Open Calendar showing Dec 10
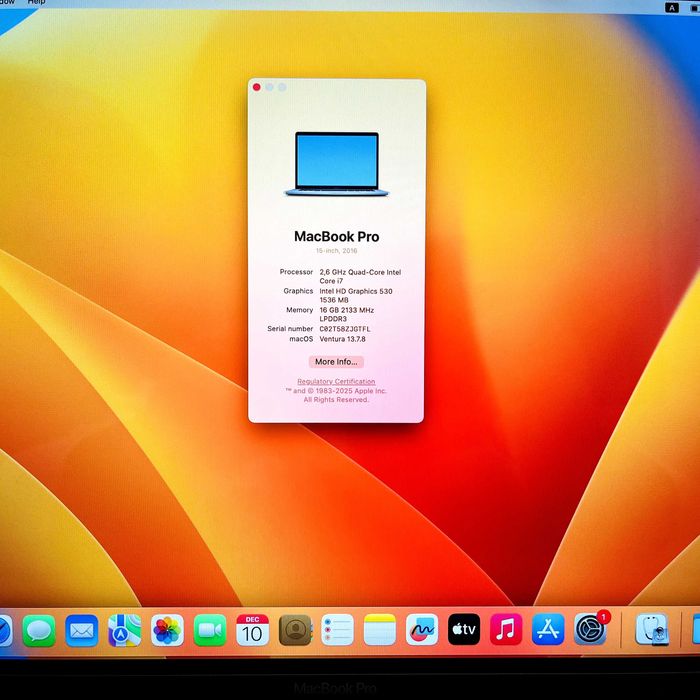 pos(252,630)
